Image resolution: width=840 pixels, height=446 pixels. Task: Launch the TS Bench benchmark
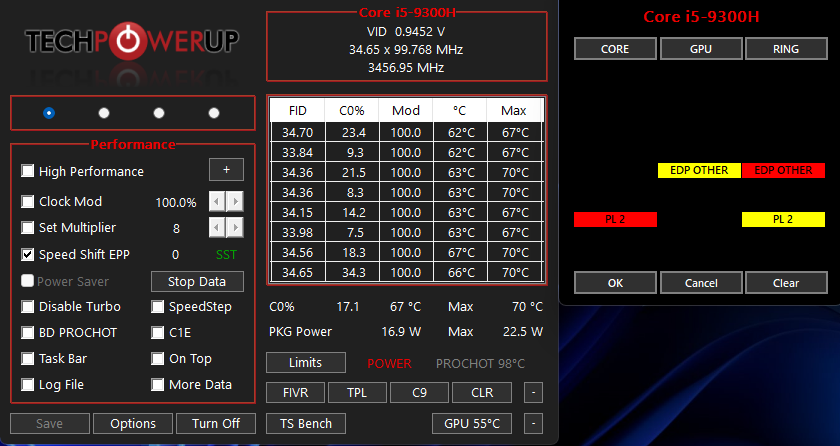[x=306, y=424]
